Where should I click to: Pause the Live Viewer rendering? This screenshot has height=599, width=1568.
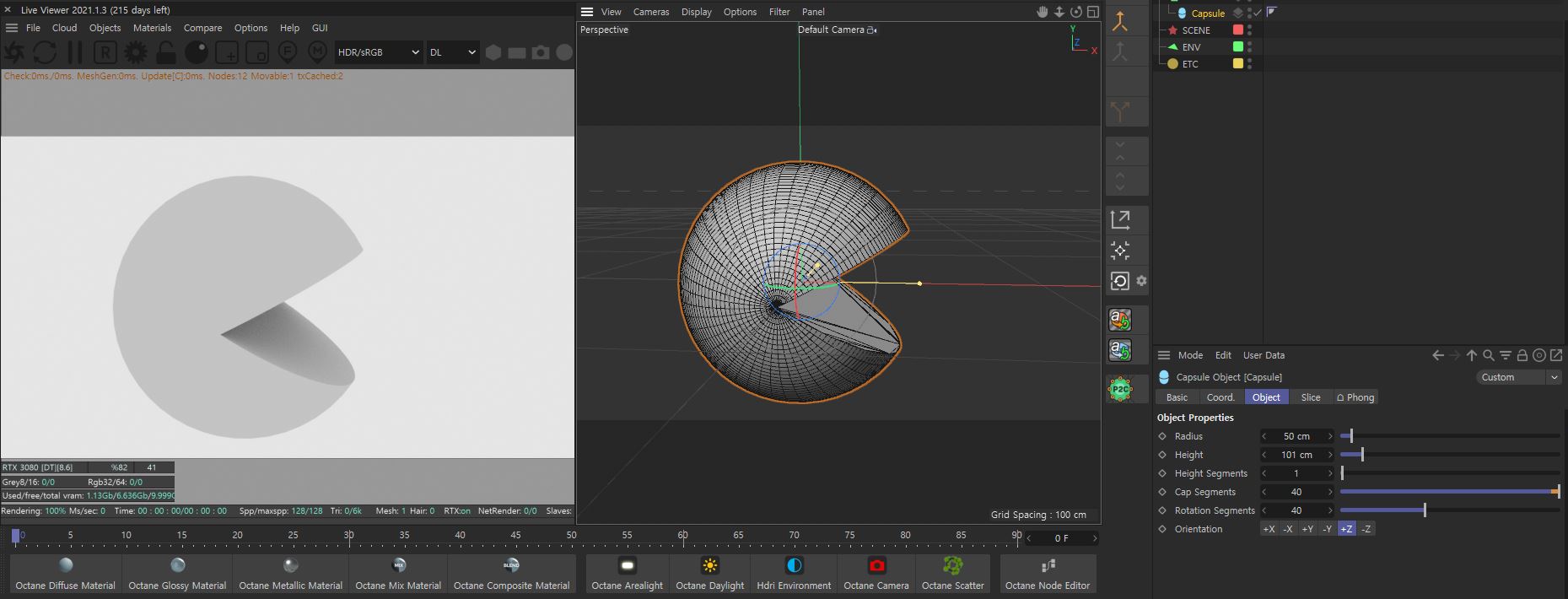tap(75, 52)
